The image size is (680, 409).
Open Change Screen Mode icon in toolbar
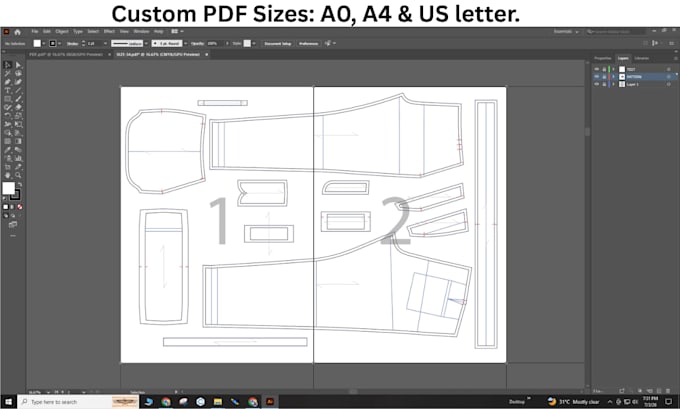[13, 224]
